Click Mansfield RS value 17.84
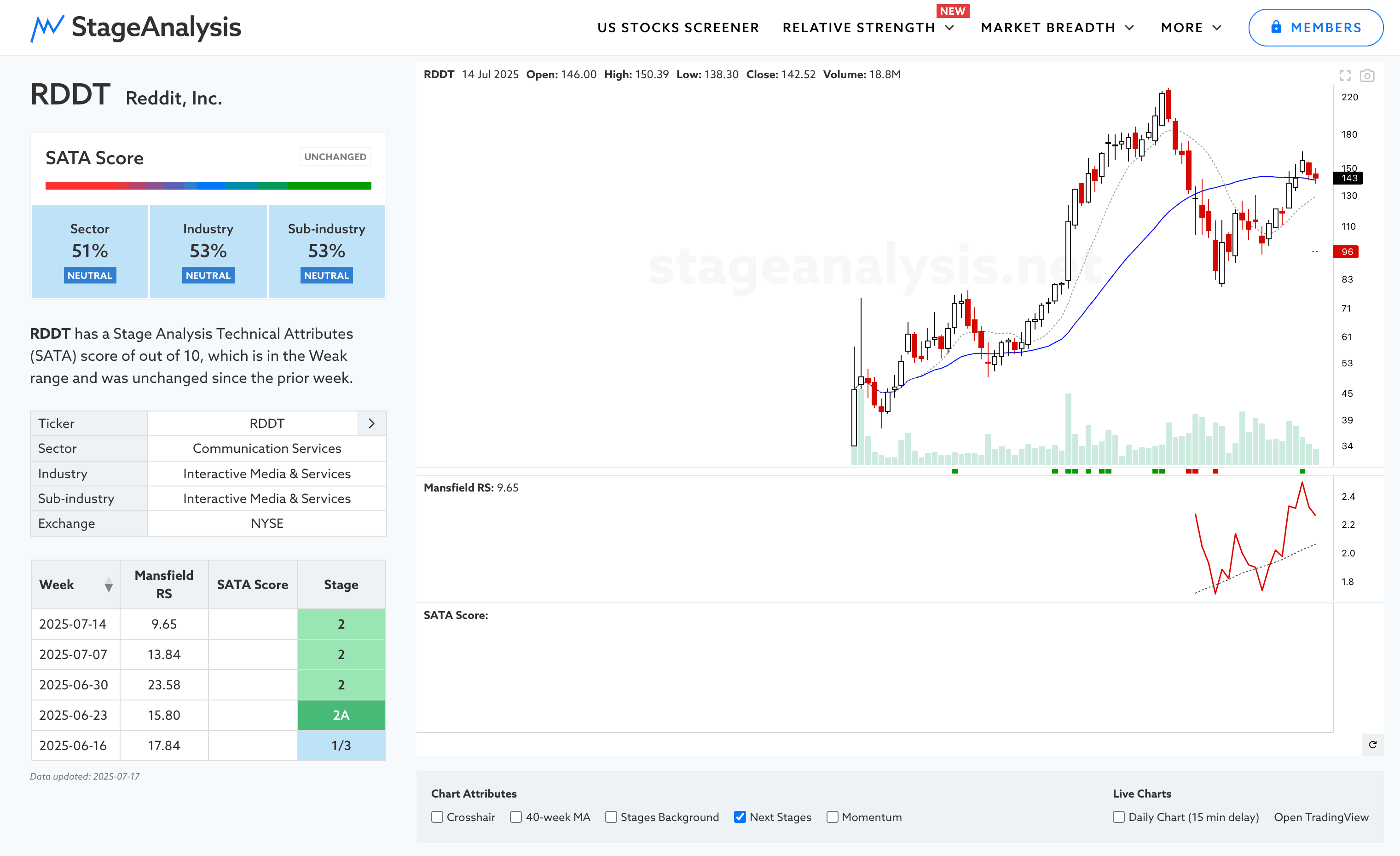 [x=164, y=745]
